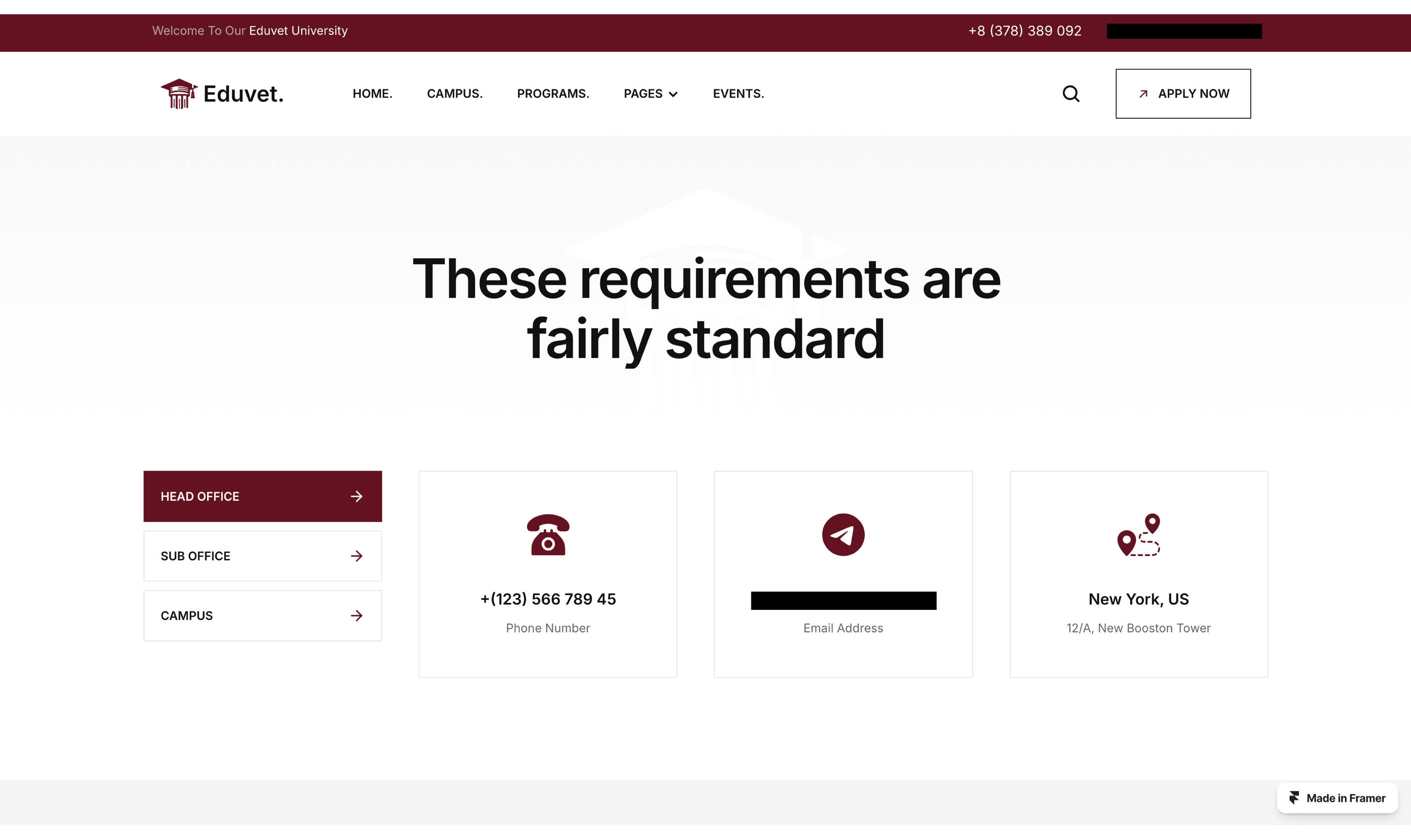Open the Events navigation link
The height and width of the screenshot is (840, 1411).
(x=738, y=93)
